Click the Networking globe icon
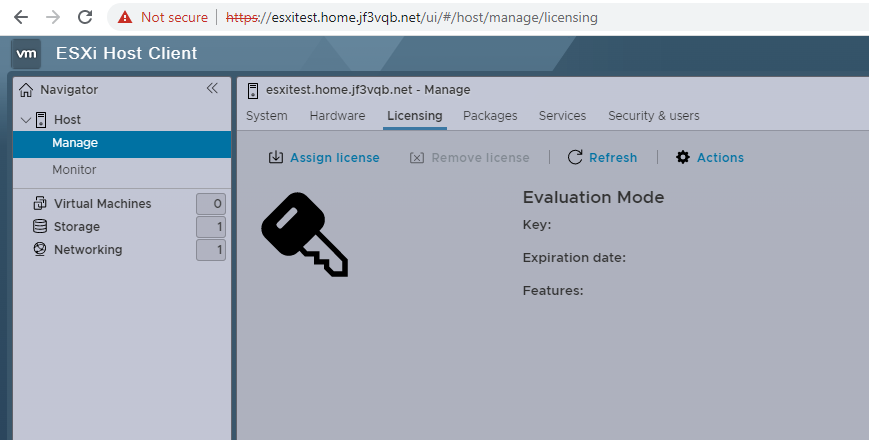 point(40,249)
